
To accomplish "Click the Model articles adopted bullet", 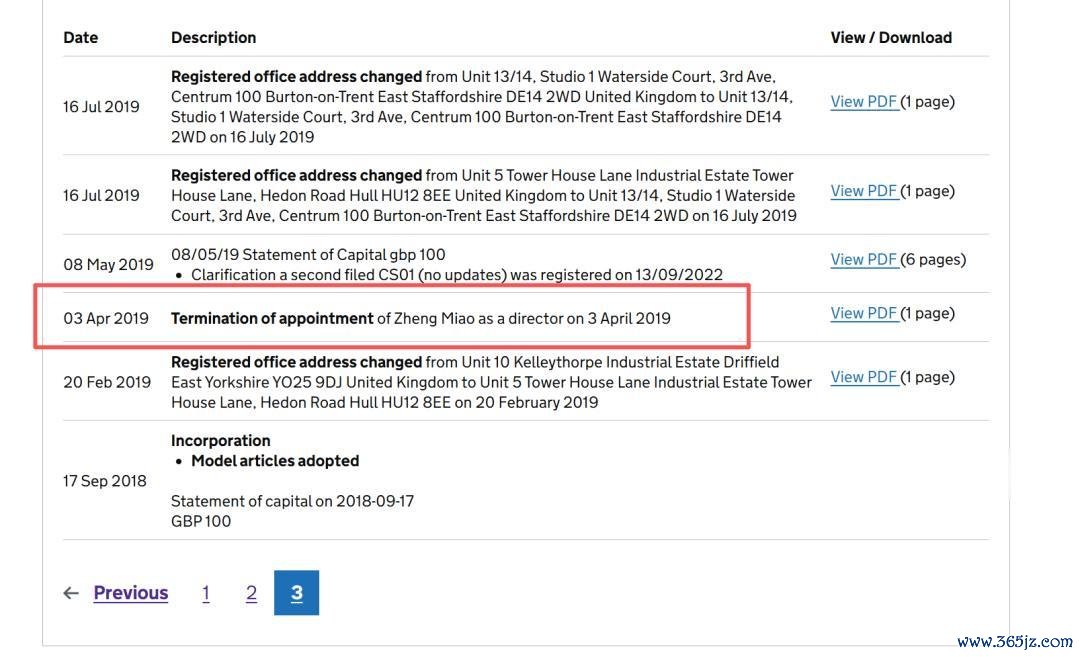I will click(274, 461).
